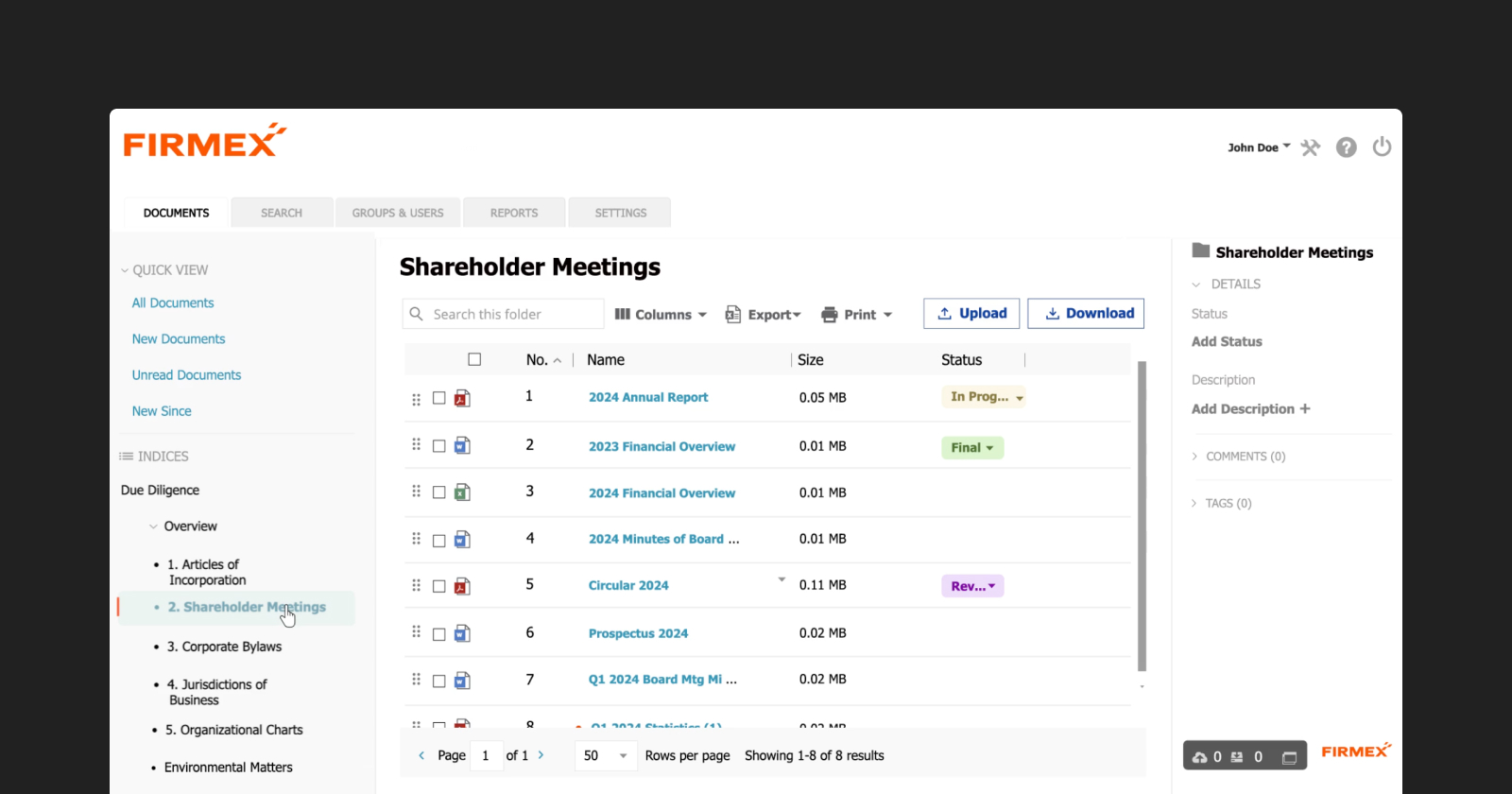Open All Documents quick view link
The width and height of the screenshot is (1512, 794).
173,302
